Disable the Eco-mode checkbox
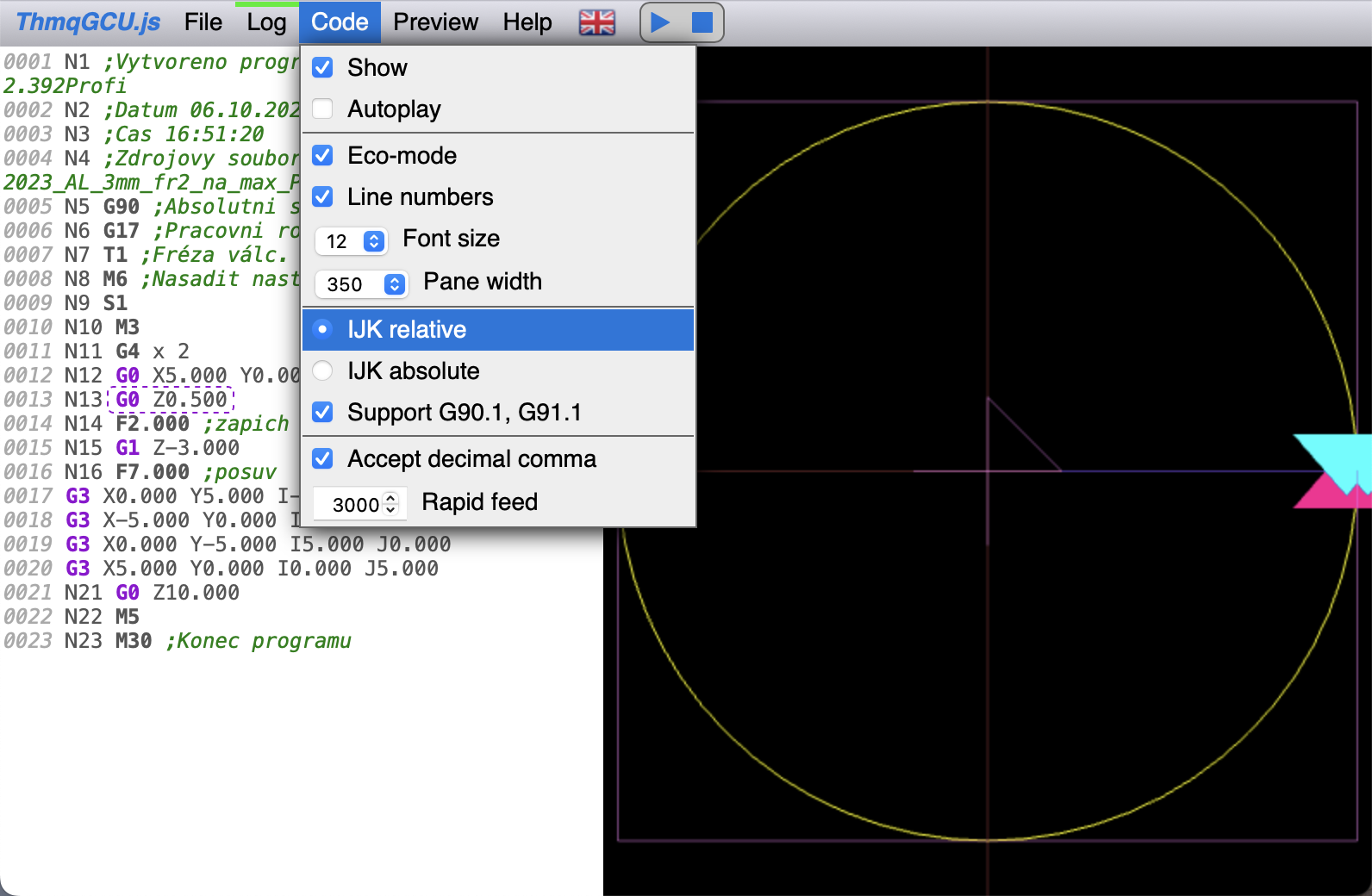1372x896 pixels. click(323, 156)
